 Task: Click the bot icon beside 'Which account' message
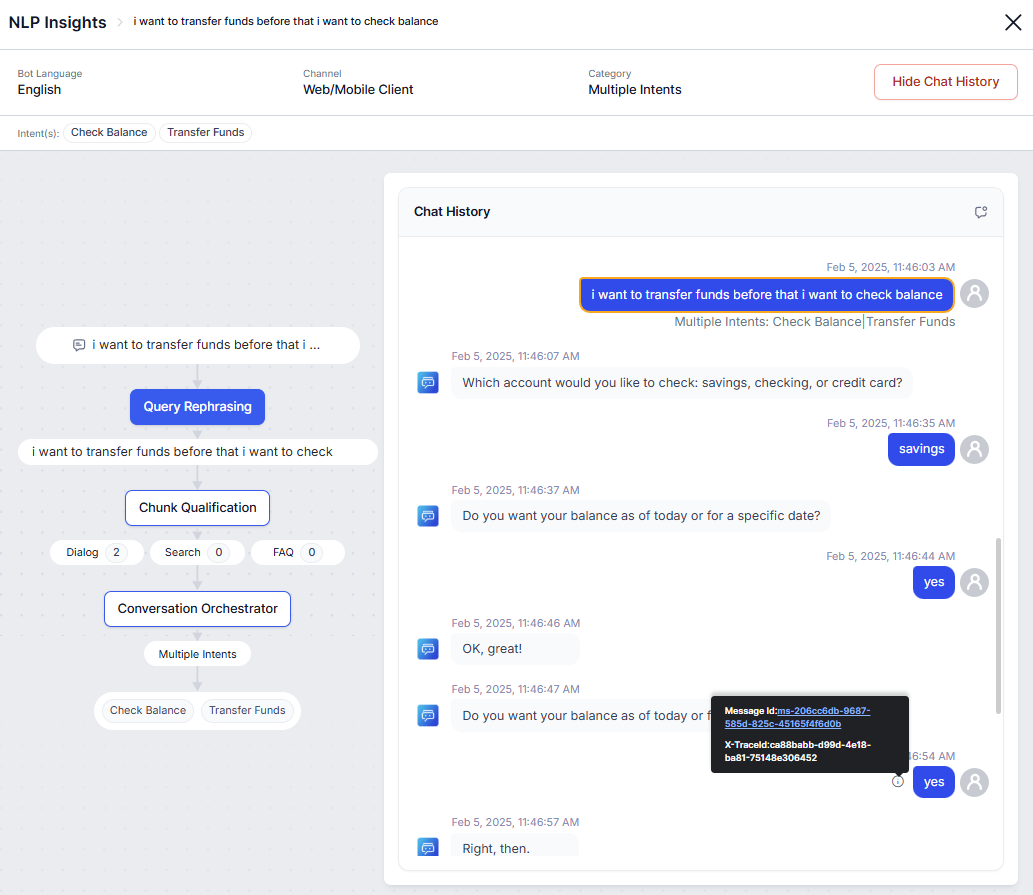(428, 382)
